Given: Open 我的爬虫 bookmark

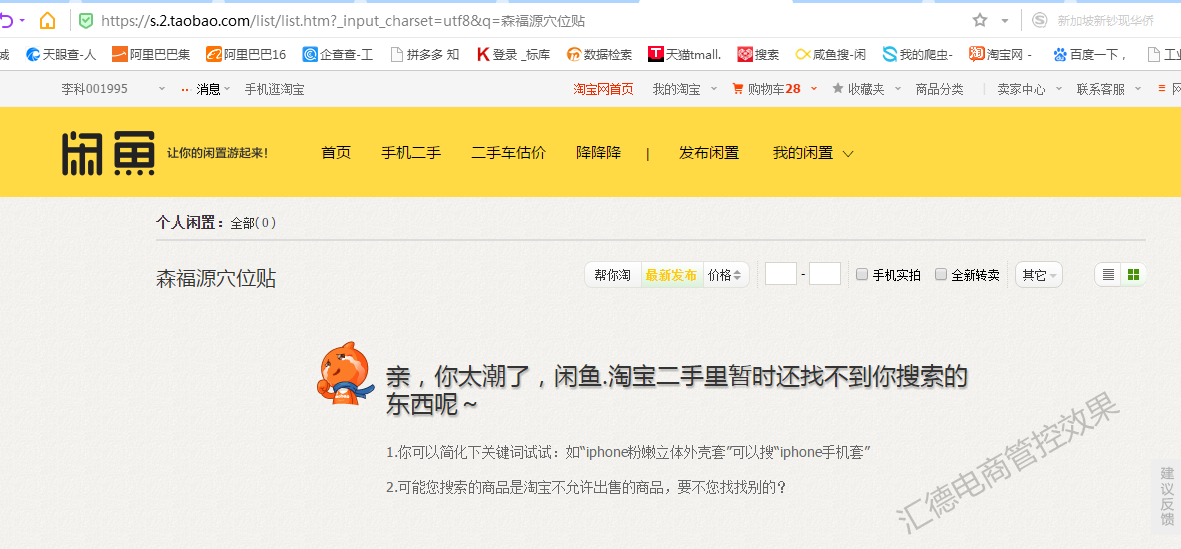Looking at the screenshot, I should pyautogui.click(x=917, y=54).
